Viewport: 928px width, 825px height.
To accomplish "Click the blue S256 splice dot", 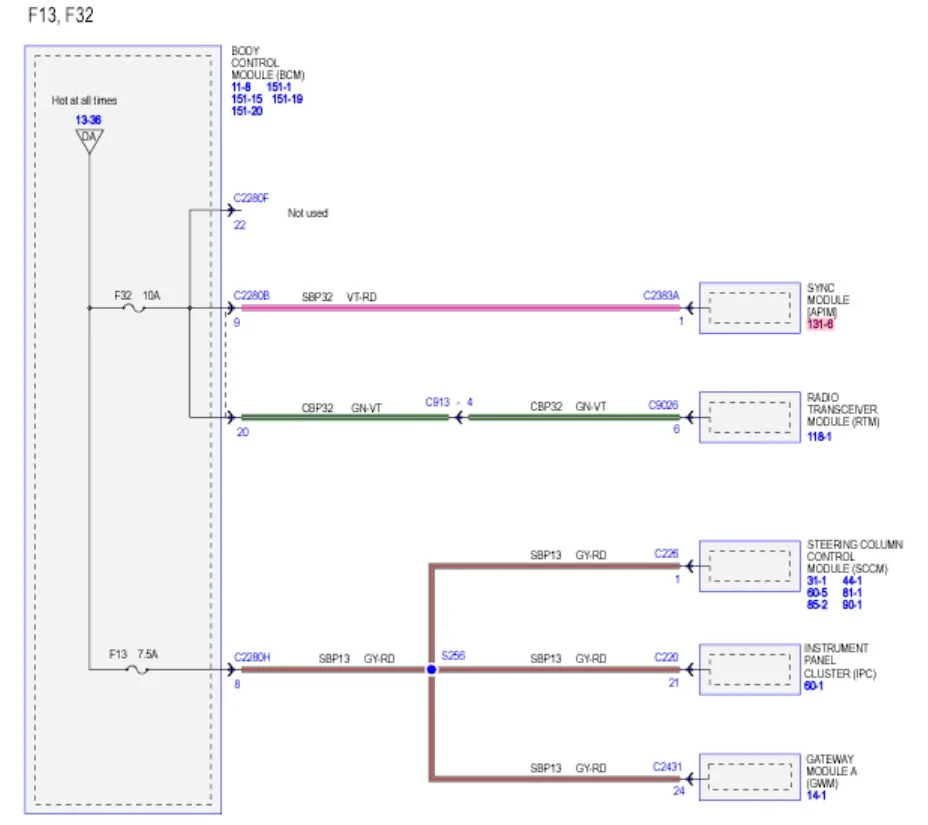I will click(431, 669).
